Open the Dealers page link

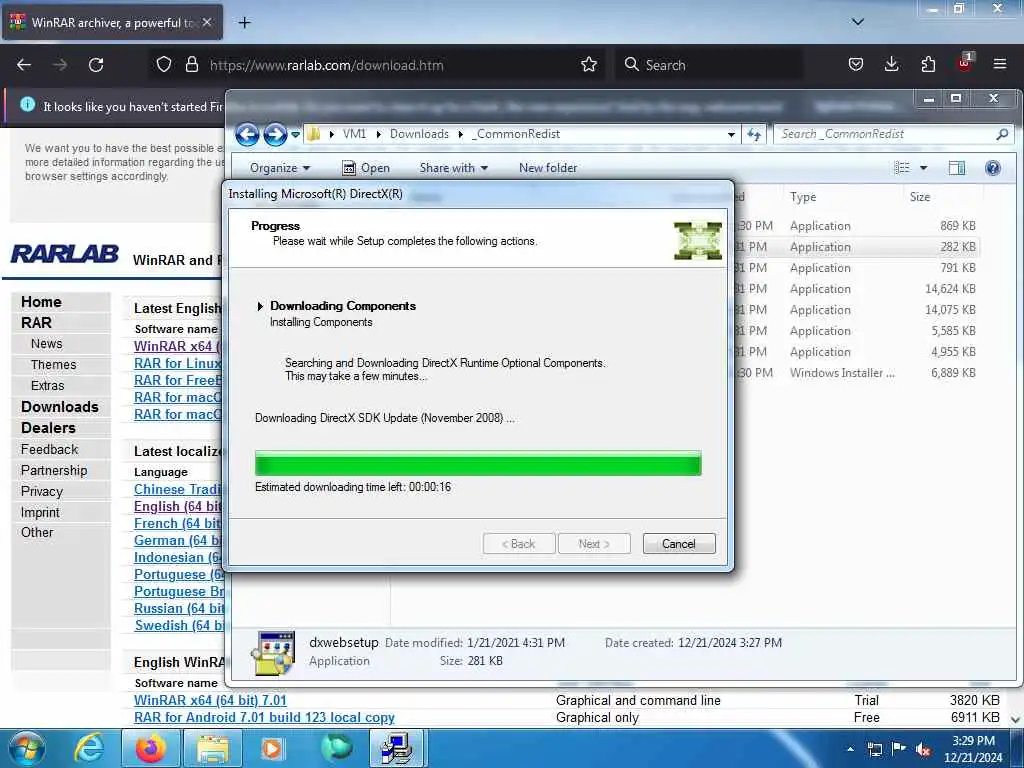48,428
